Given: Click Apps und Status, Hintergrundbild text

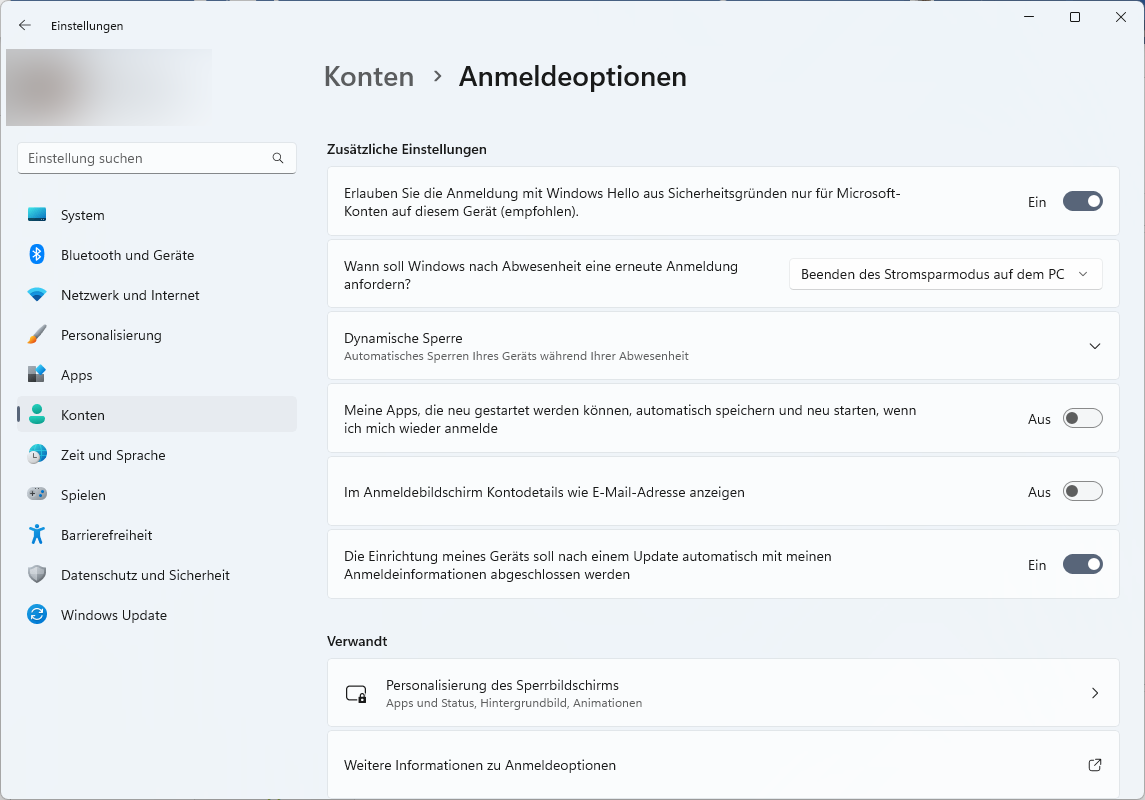Looking at the screenshot, I should pyautogui.click(x=514, y=703).
